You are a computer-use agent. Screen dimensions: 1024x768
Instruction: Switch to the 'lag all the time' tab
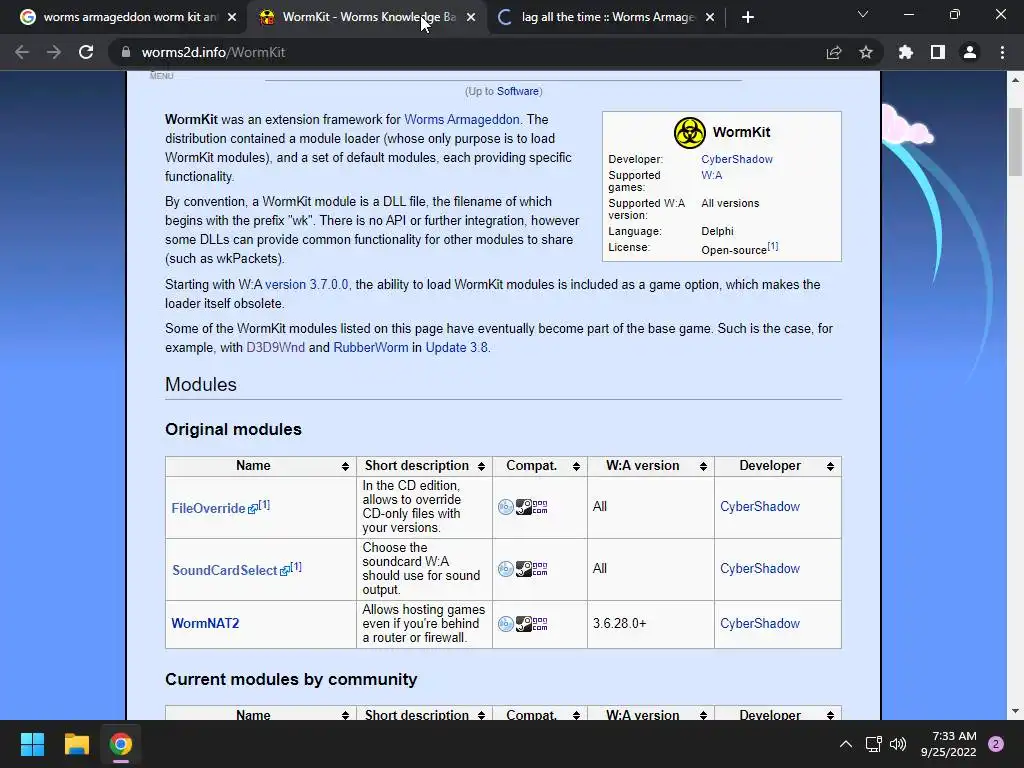pos(607,17)
